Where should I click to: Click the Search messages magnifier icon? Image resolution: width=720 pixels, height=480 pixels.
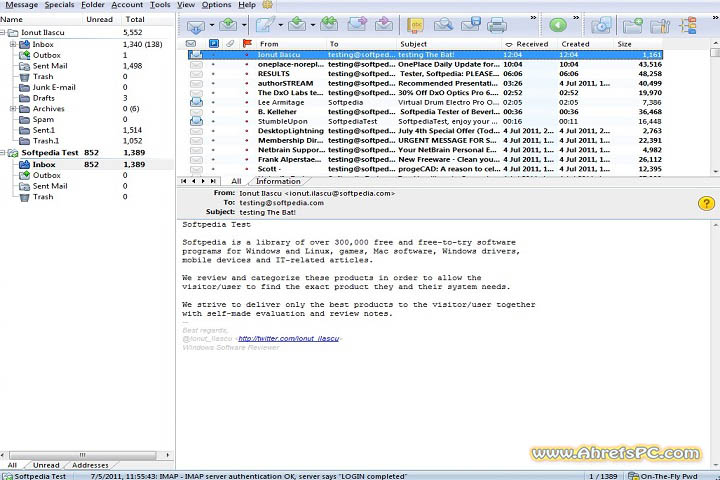point(443,25)
